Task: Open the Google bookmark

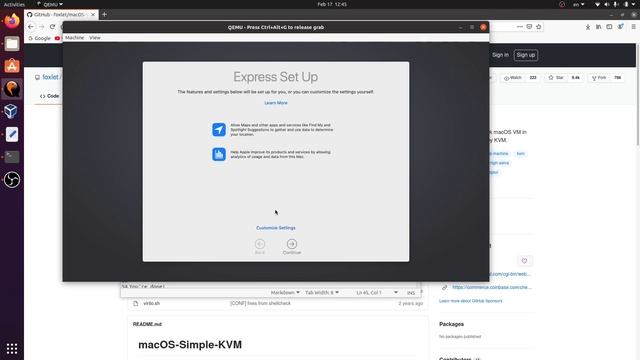Action: click(40, 38)
